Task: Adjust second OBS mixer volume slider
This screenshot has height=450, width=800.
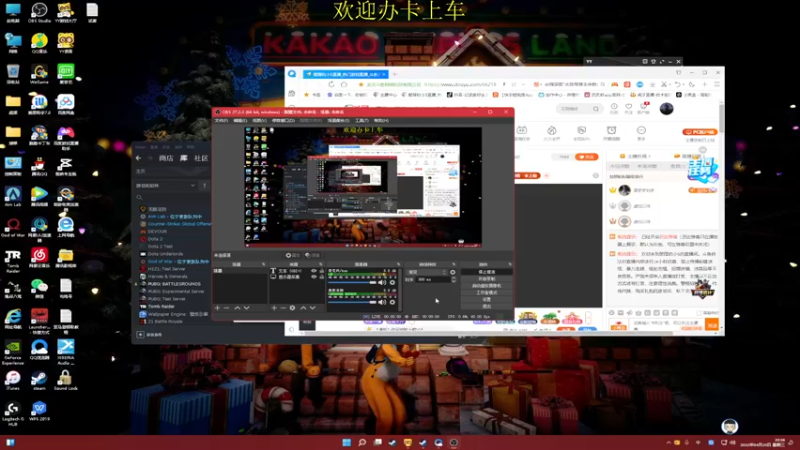Action: point(352,302)
